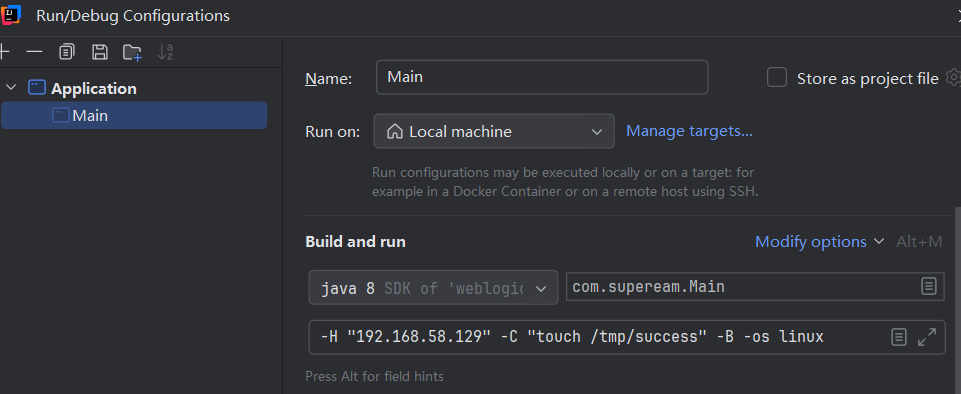Copy the configuration using the duplicate icon
Image resolution: width=961 pixels, height=394 pixels.
pyautogui.click(x=67, y=52)
